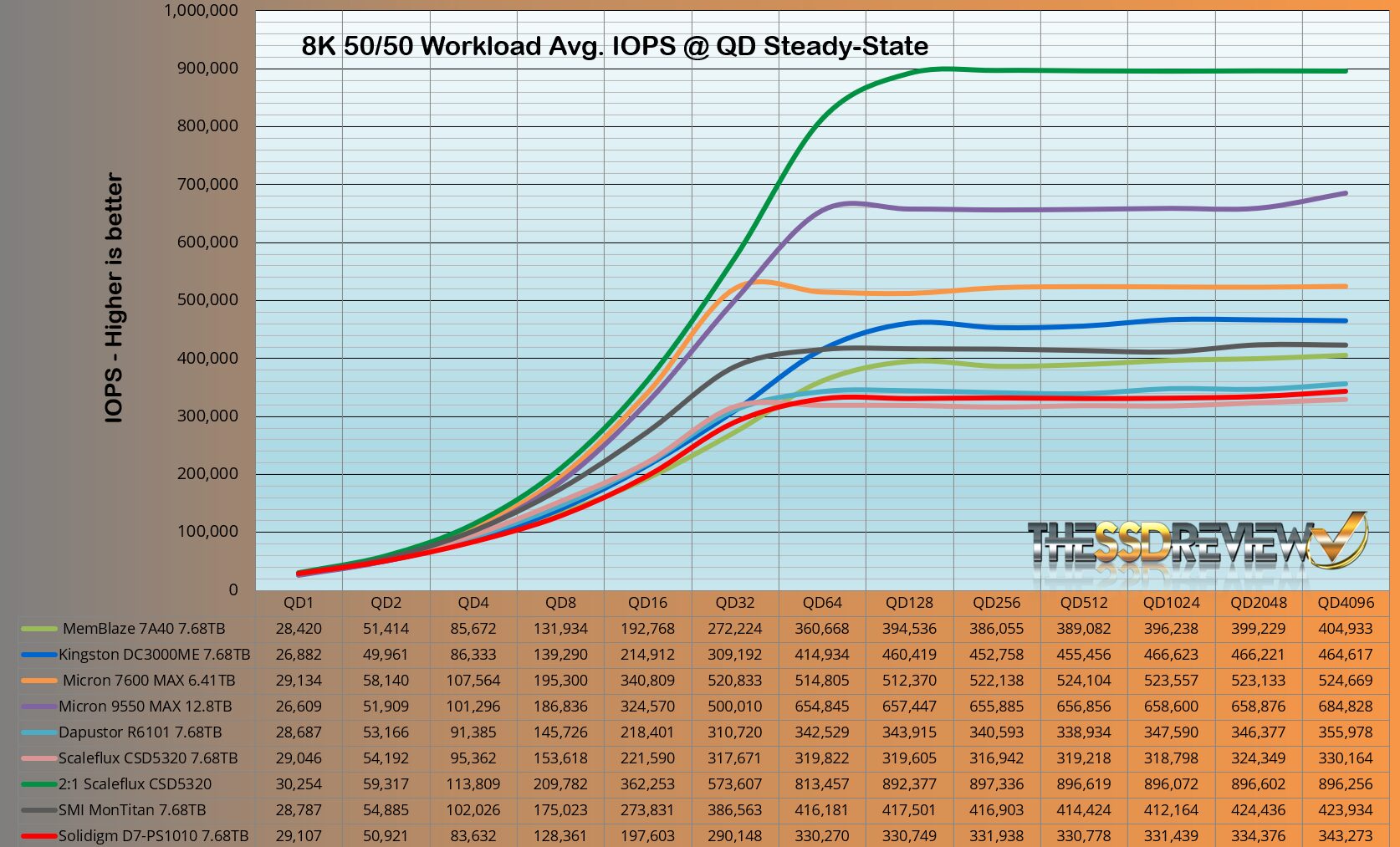This screenshot has width=1400, height=847.
Task: Click the "QD2" column header
Action: tap(386, 603)
